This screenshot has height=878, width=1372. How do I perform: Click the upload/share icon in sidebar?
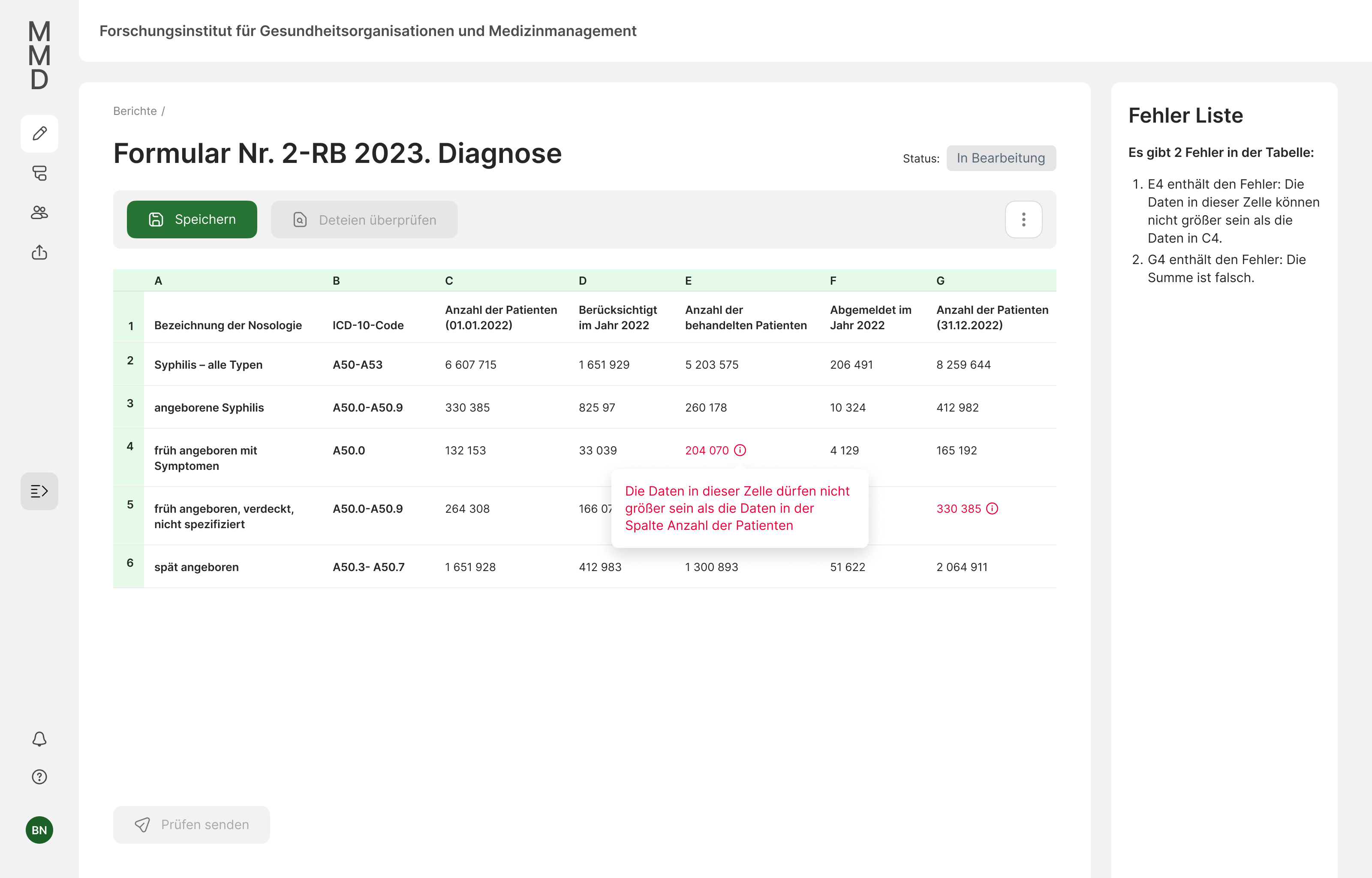pos(39,252)
